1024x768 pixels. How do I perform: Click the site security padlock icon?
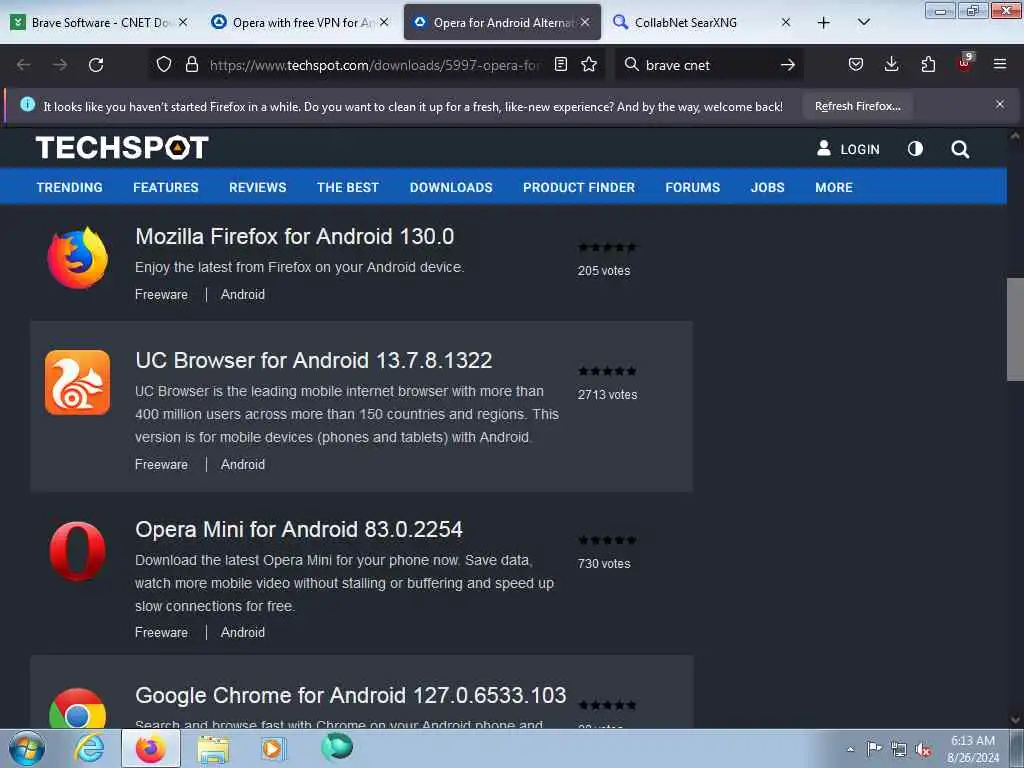tap(191, 64)
